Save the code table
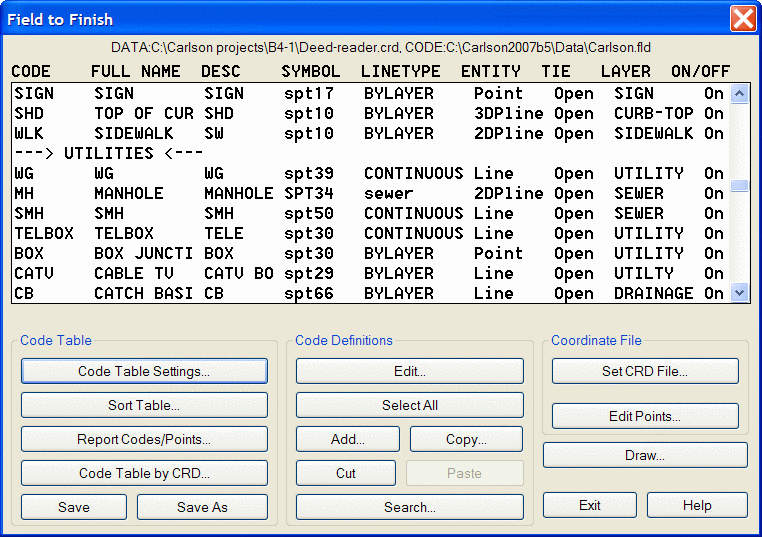The image size is (762, 537). point(74,507)
